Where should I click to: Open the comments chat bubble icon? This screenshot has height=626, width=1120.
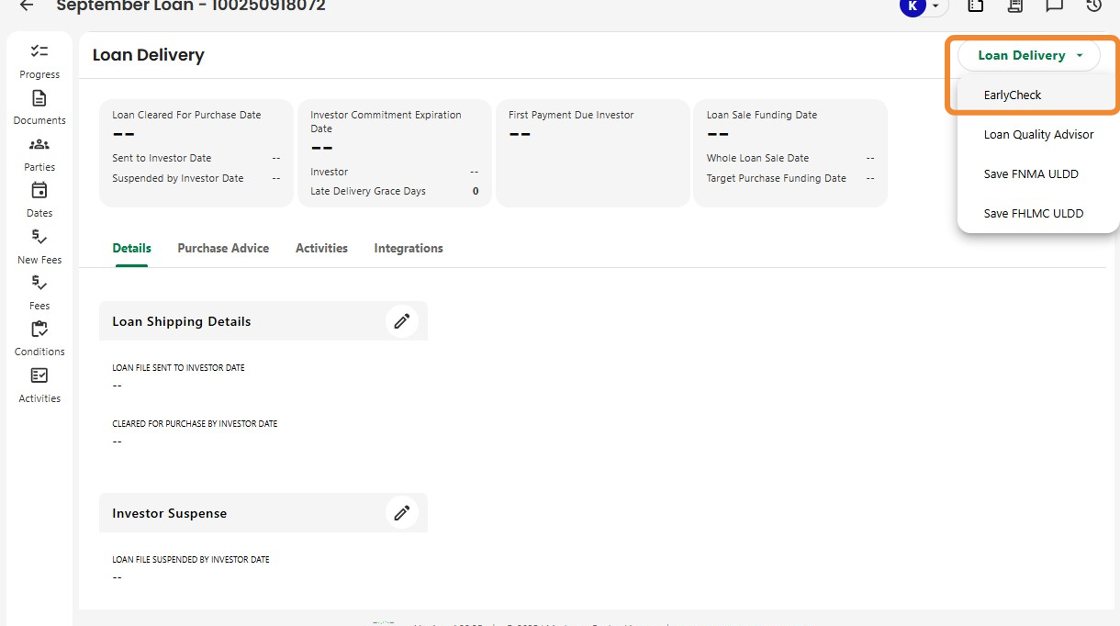tap(1054, 6)
